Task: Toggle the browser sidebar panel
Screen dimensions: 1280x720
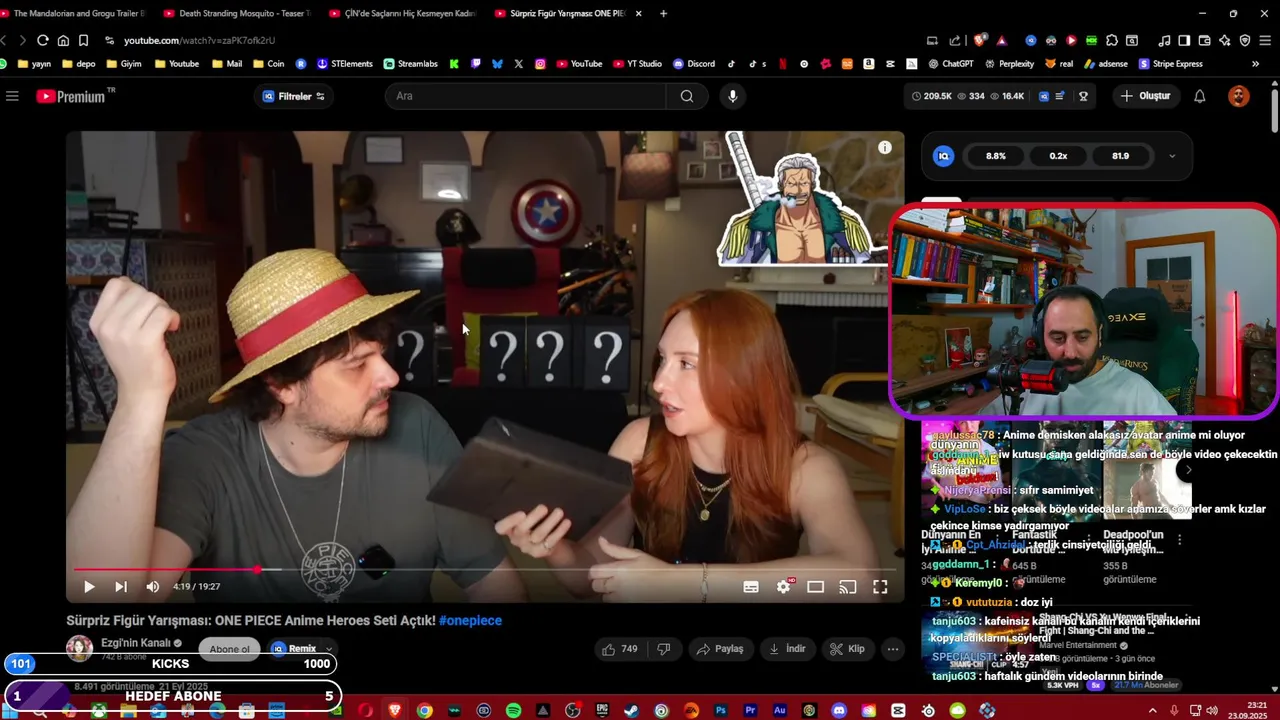Action: (x=1184, y=40)
